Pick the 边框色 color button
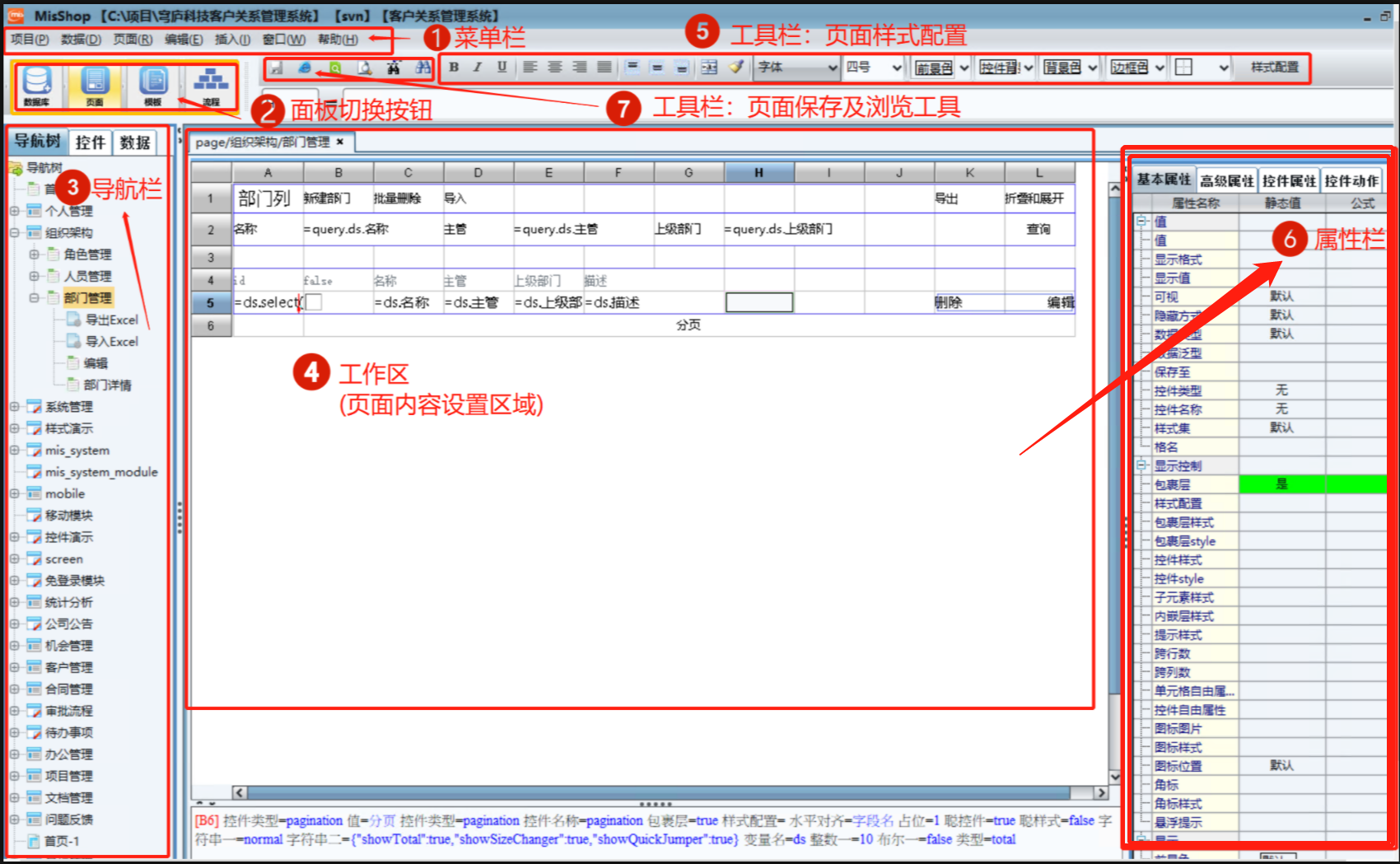 click(x=1129, y=68)
